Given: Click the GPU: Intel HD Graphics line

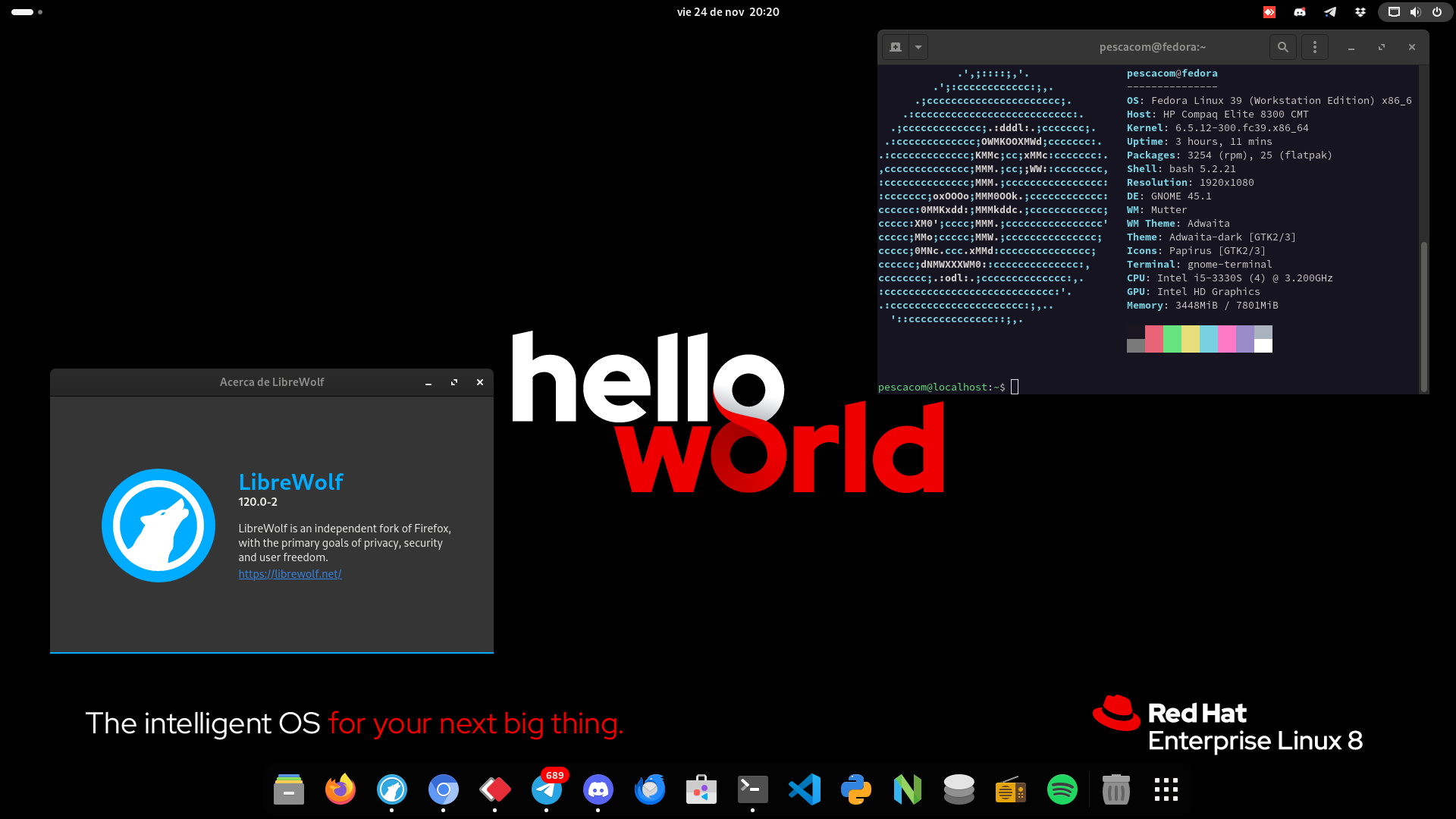Looking at the screenshot, I should [x=1193, y=292].
